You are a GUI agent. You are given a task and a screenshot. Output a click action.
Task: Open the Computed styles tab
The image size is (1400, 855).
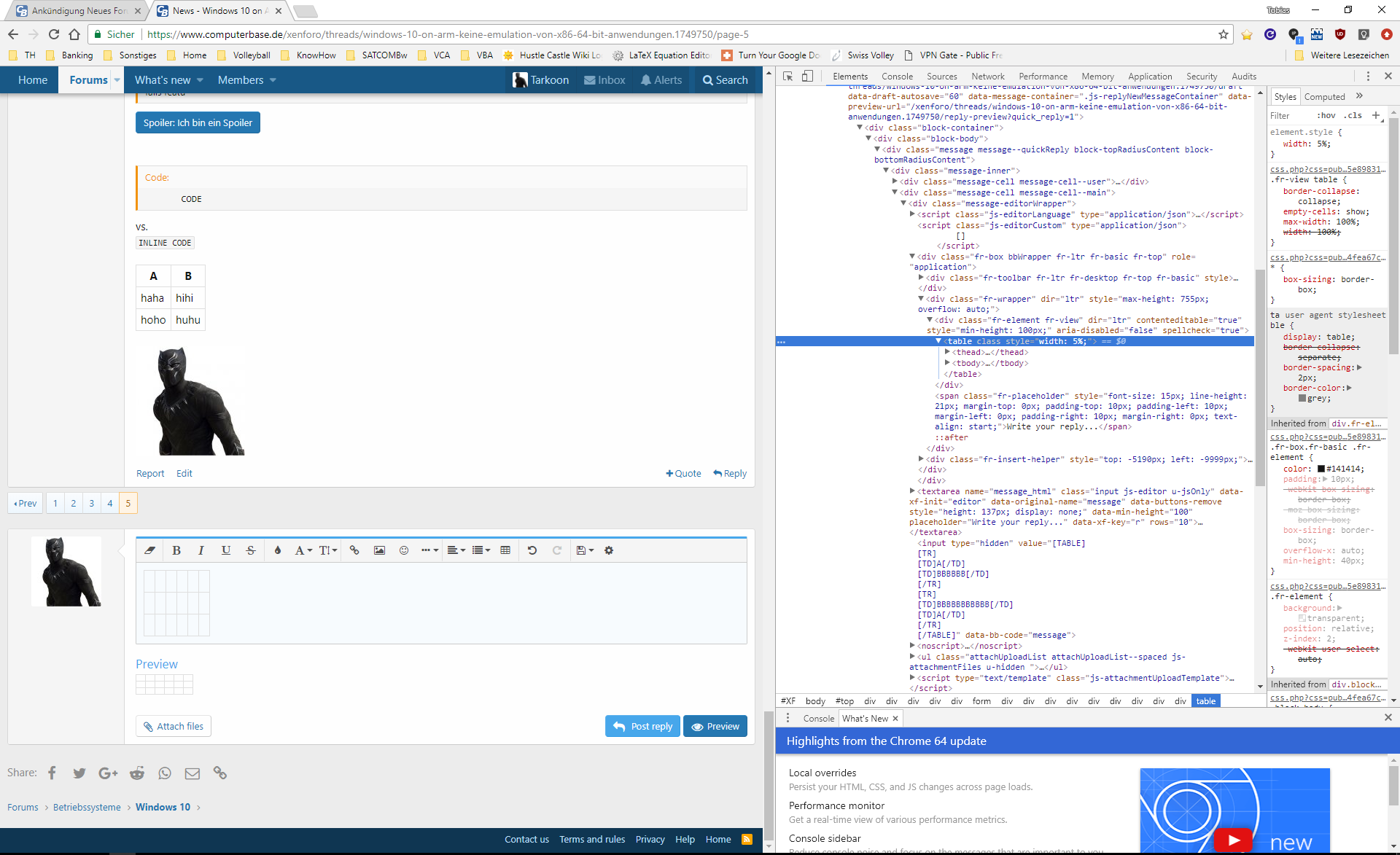[1324, 96]
